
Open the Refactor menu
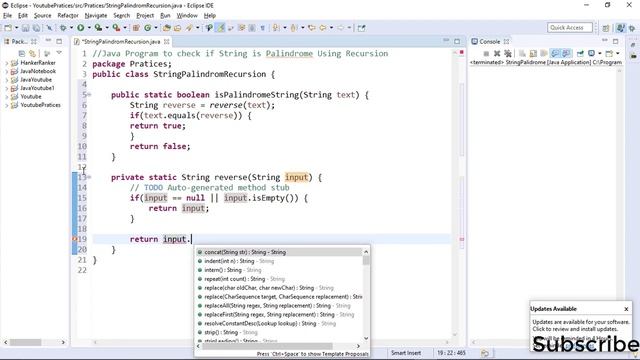click(x=68, y=16)
